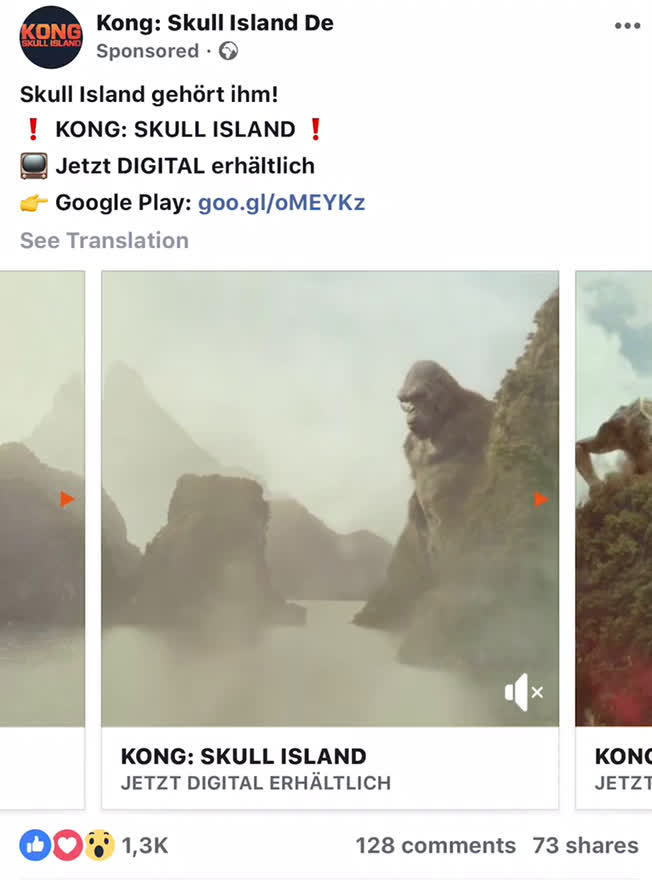View the 128 comments
The width and height of the screenshot is (652, 880).
[435, 845]
